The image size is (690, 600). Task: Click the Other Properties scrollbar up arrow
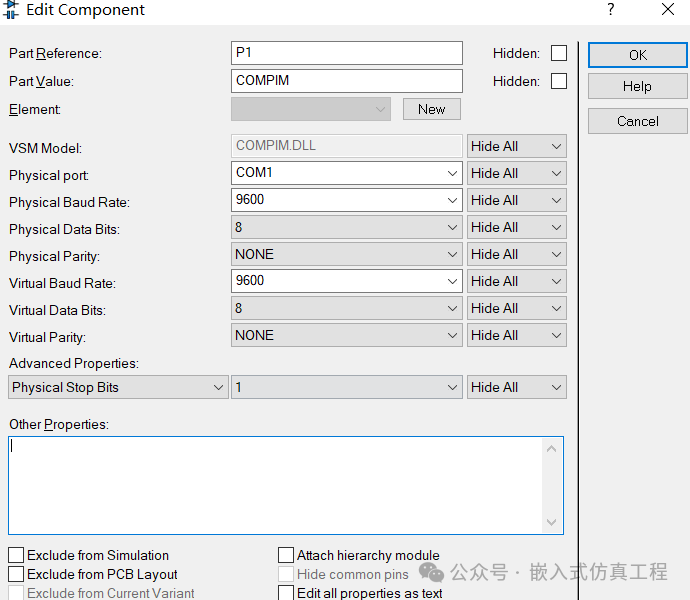tap(551, 449)
